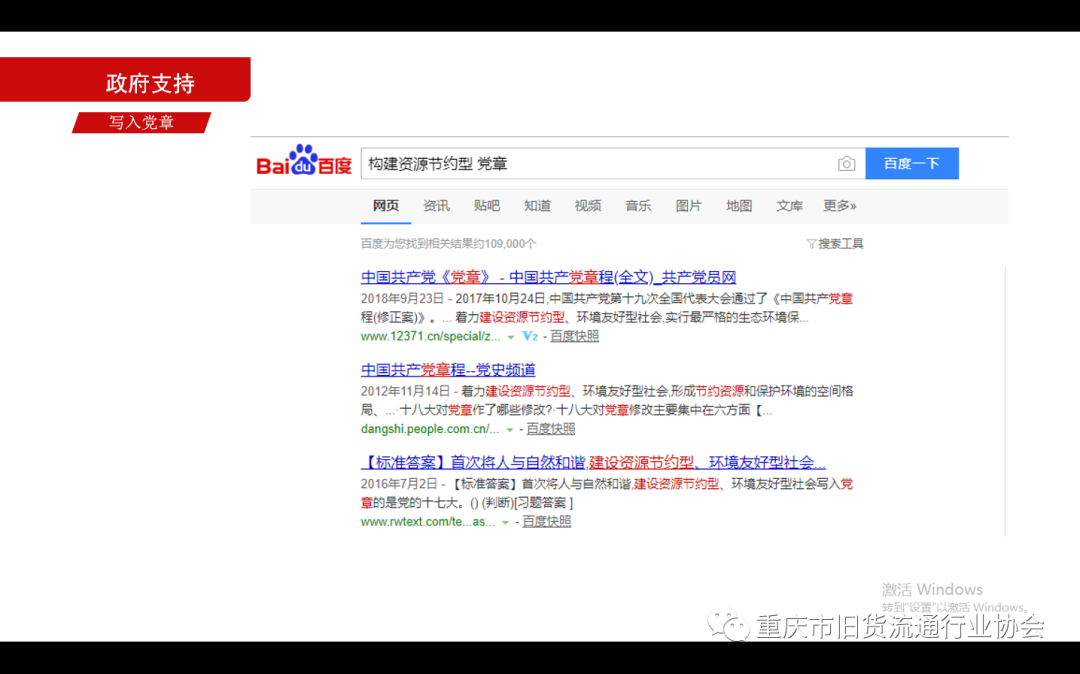Open 百度快照 for the dangshi.people.com.cn result

point(550,429)
